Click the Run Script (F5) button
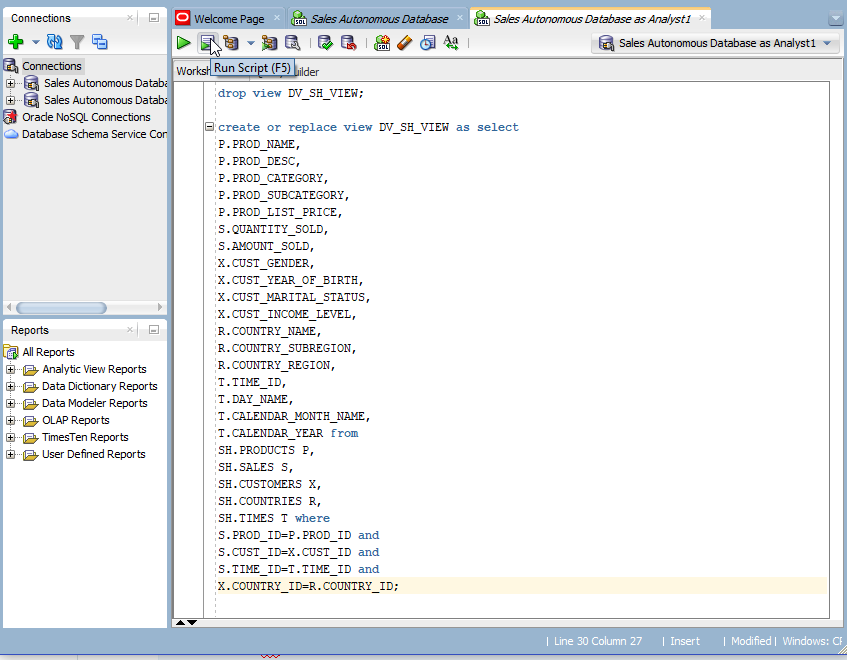 [207, 43]
